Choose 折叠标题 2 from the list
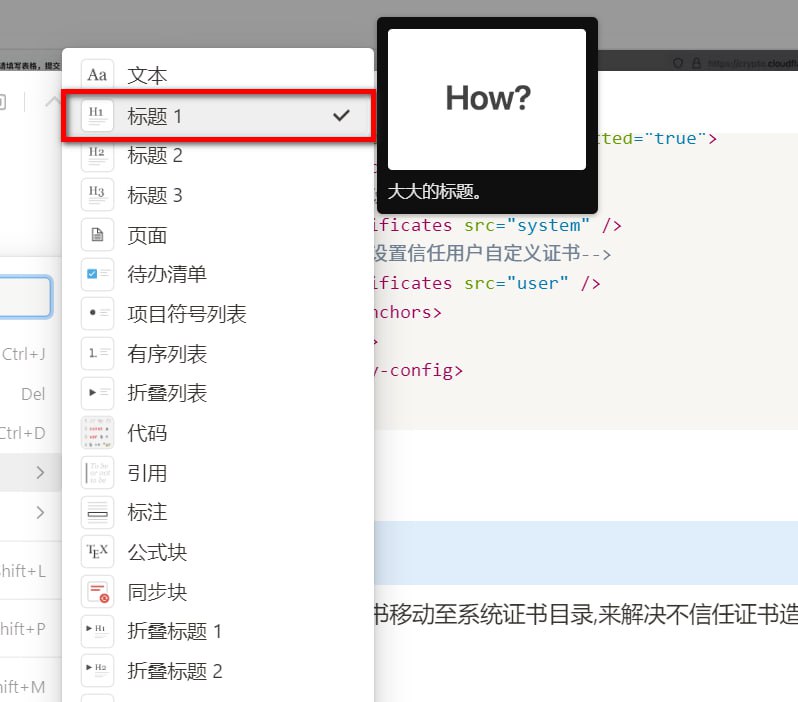The image size is (798, 702). pos(174,671)
